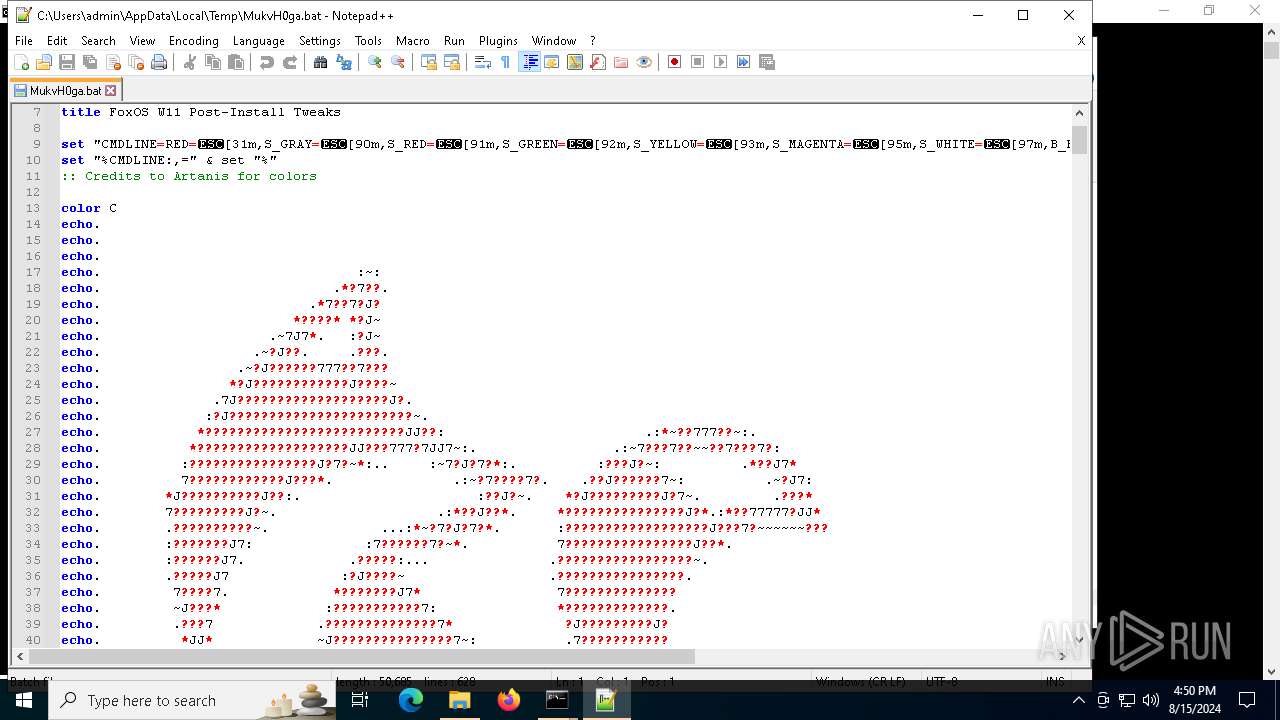Screen dimensions: 1280x720
Task: Redo the action via the toolbar
Action: pyautogui.click(x=290, y=62)
